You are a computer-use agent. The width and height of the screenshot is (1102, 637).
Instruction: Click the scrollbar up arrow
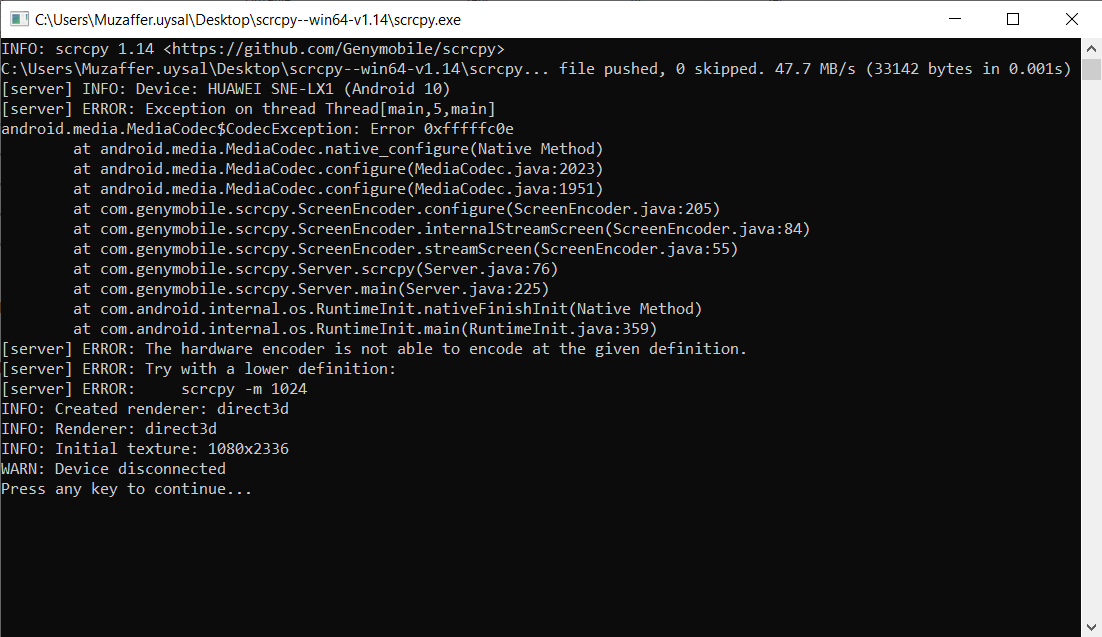(1091, 46)
